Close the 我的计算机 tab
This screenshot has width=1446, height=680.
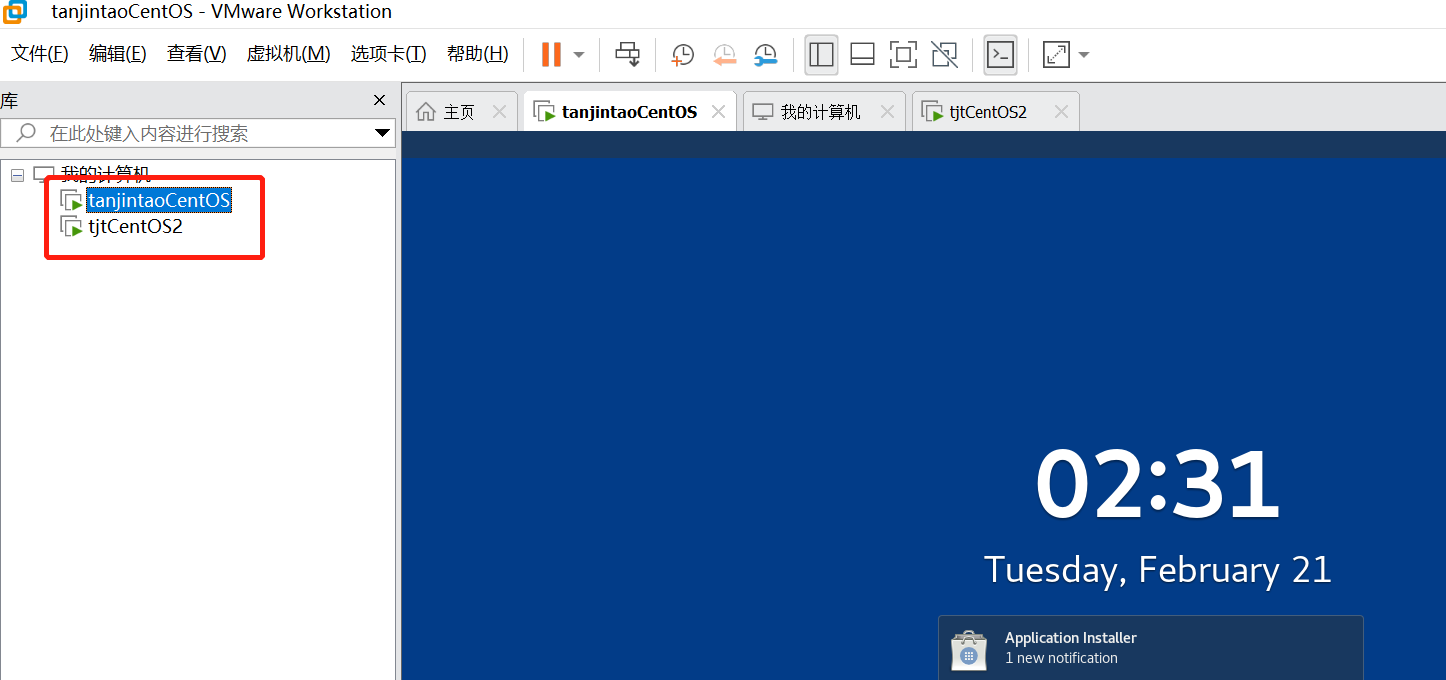(x=887, y=112)
